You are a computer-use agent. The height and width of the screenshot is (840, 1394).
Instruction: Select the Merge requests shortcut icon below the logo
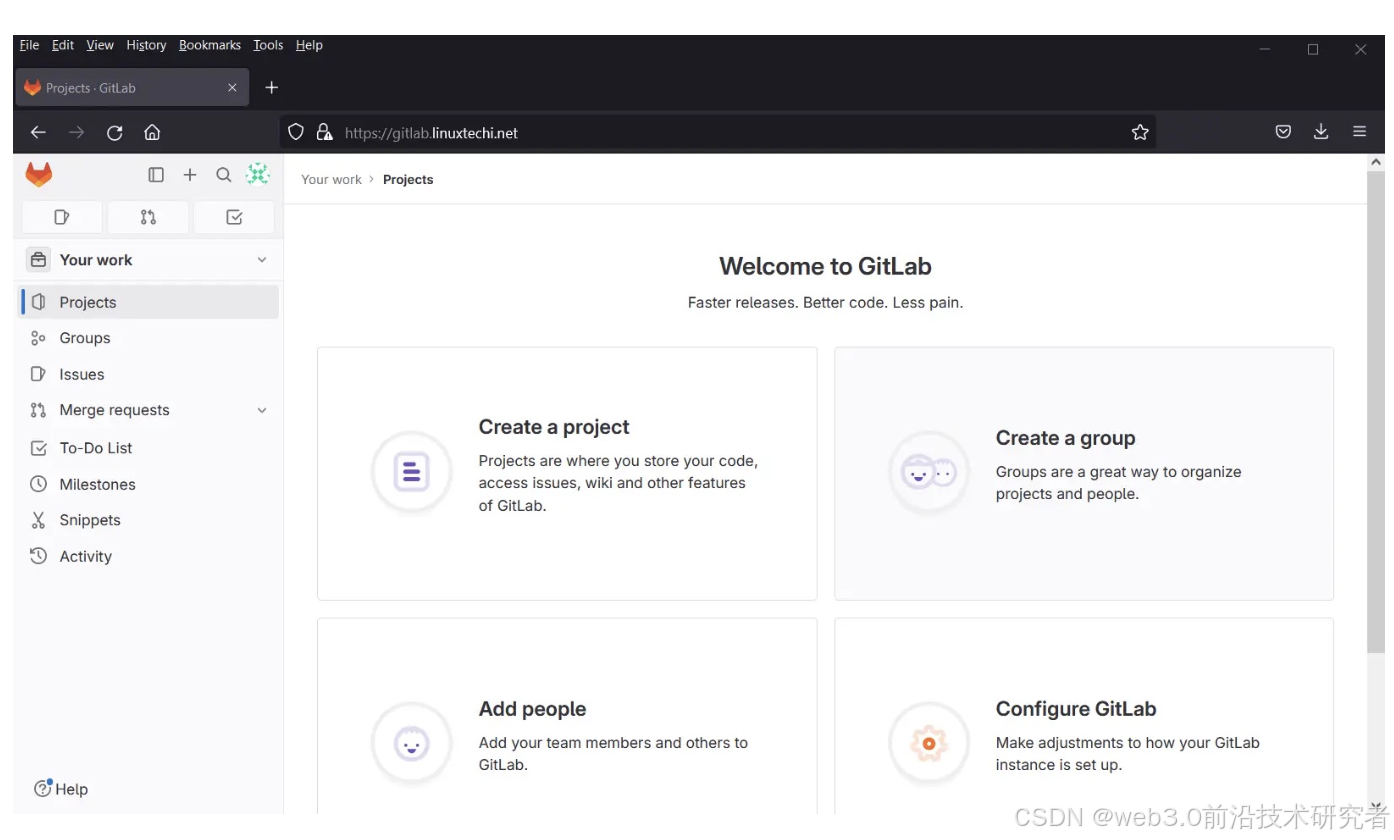(147, 216)
